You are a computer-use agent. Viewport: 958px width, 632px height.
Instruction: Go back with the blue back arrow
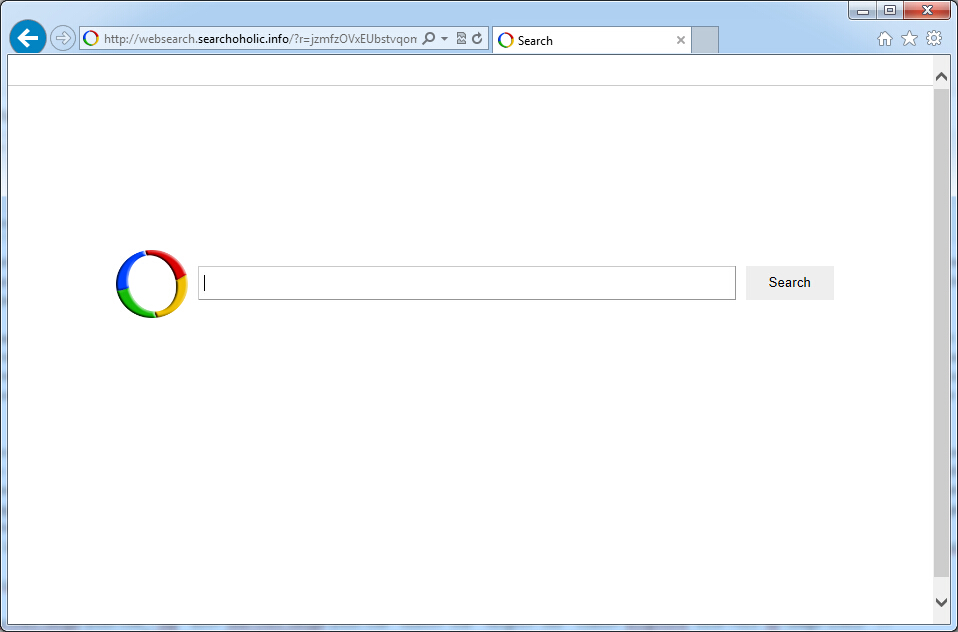point(28,38)
